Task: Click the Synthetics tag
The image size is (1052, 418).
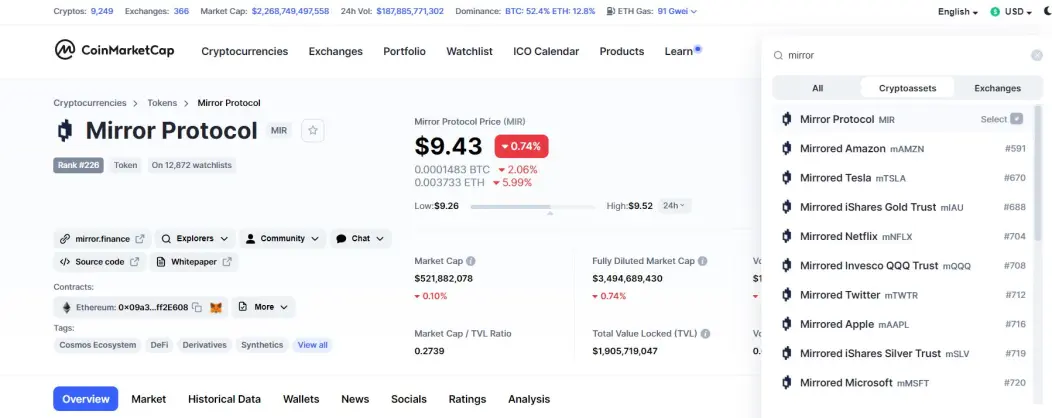Action: (x=262, y=345)
